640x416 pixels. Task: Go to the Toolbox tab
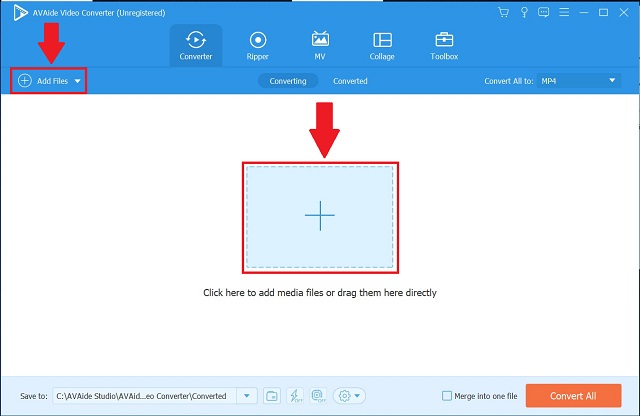[x=444, y=45]
